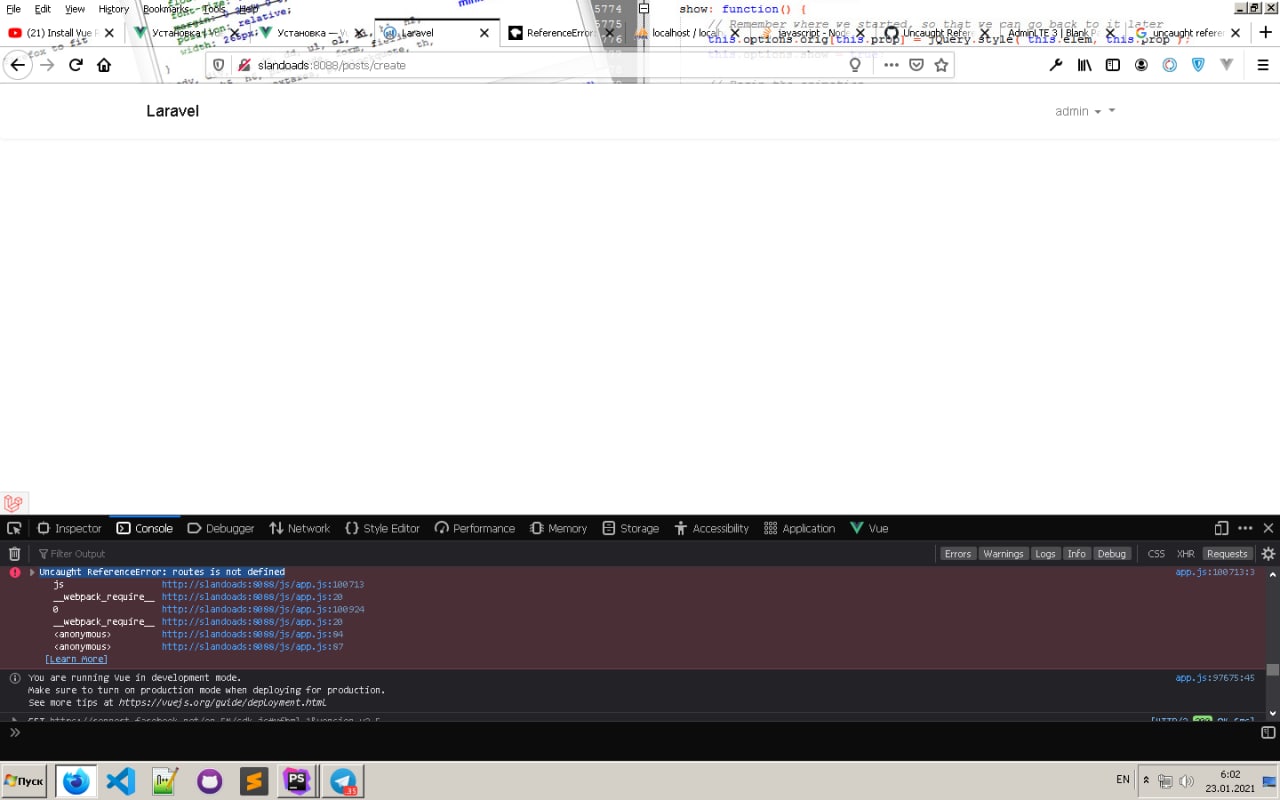Open the History menu
The width and height of the screenshot is (1280, 800).
(x=113, y=9)
